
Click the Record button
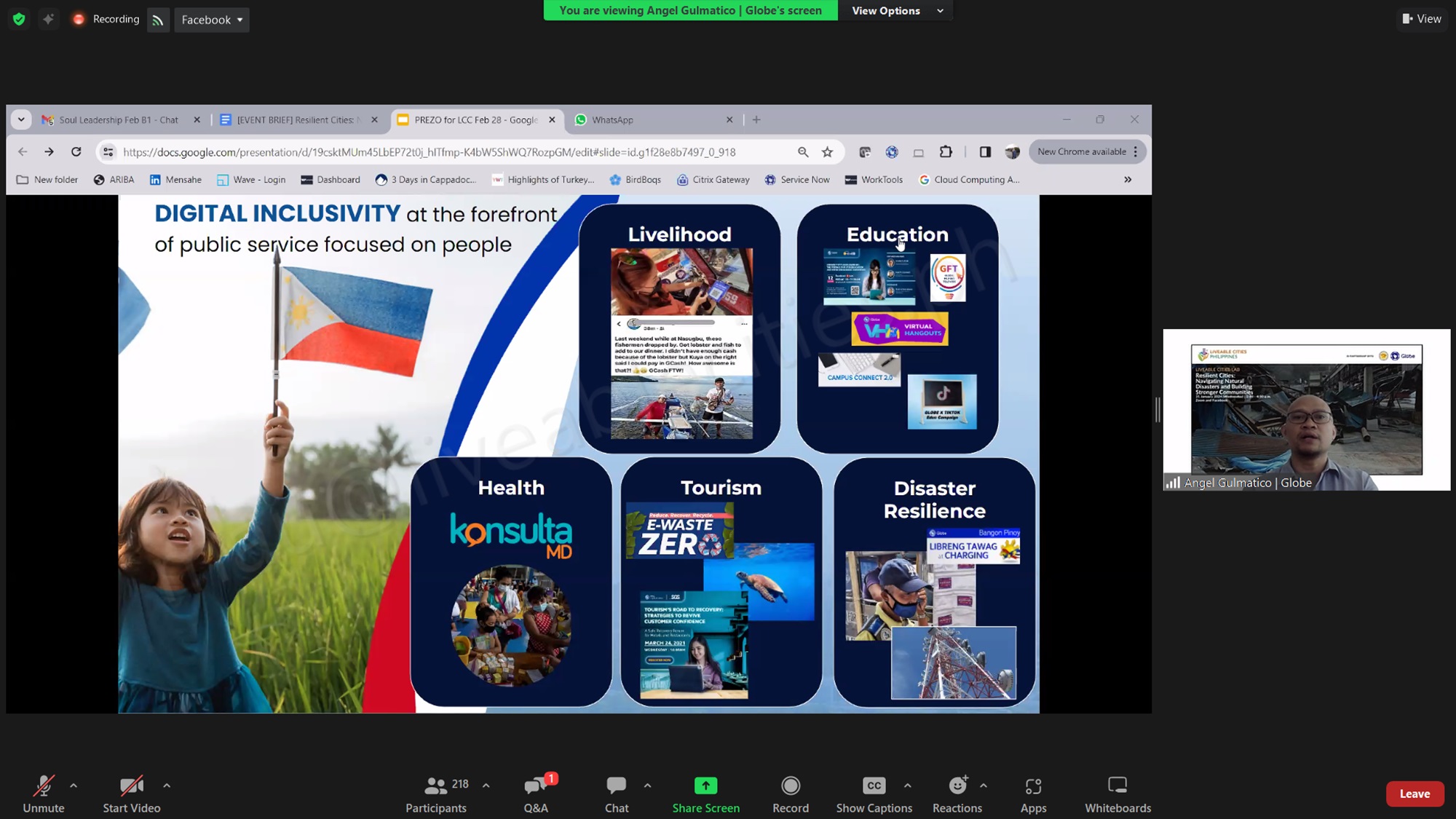791,794
